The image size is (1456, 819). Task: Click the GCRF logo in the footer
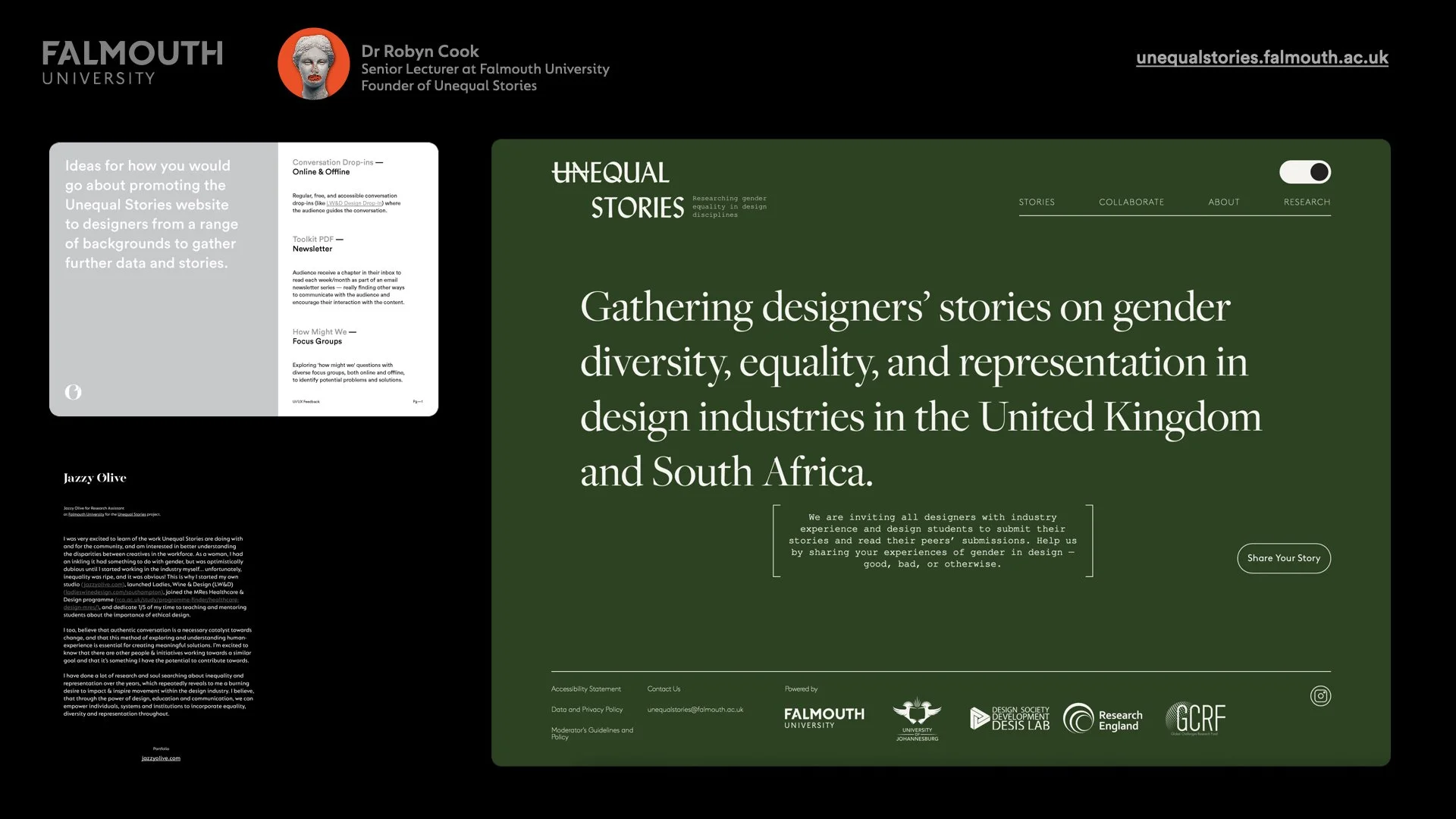click(x=1196, y=717)
